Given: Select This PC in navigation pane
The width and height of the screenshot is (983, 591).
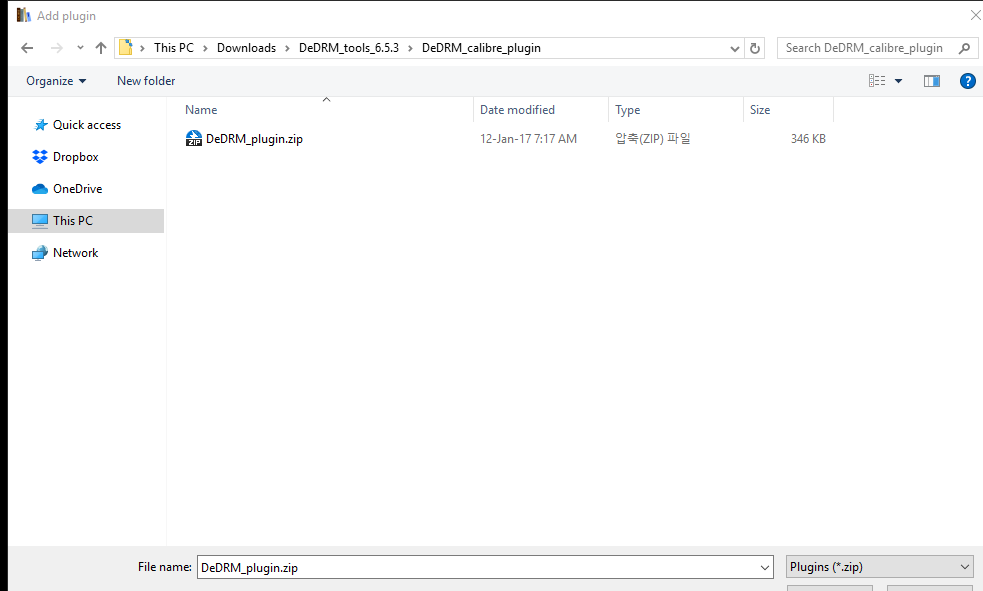Looking at the screenshot, I should tap(87, 221).
